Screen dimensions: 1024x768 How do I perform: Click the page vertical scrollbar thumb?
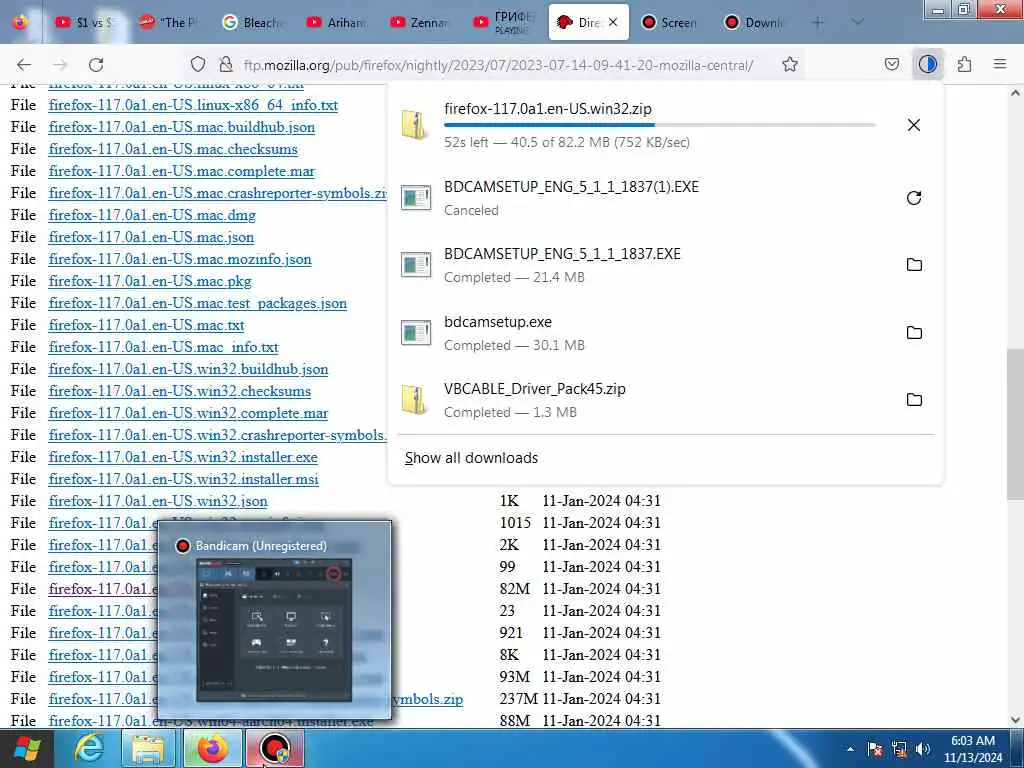pyautogui.click(x=1015, y=424)
